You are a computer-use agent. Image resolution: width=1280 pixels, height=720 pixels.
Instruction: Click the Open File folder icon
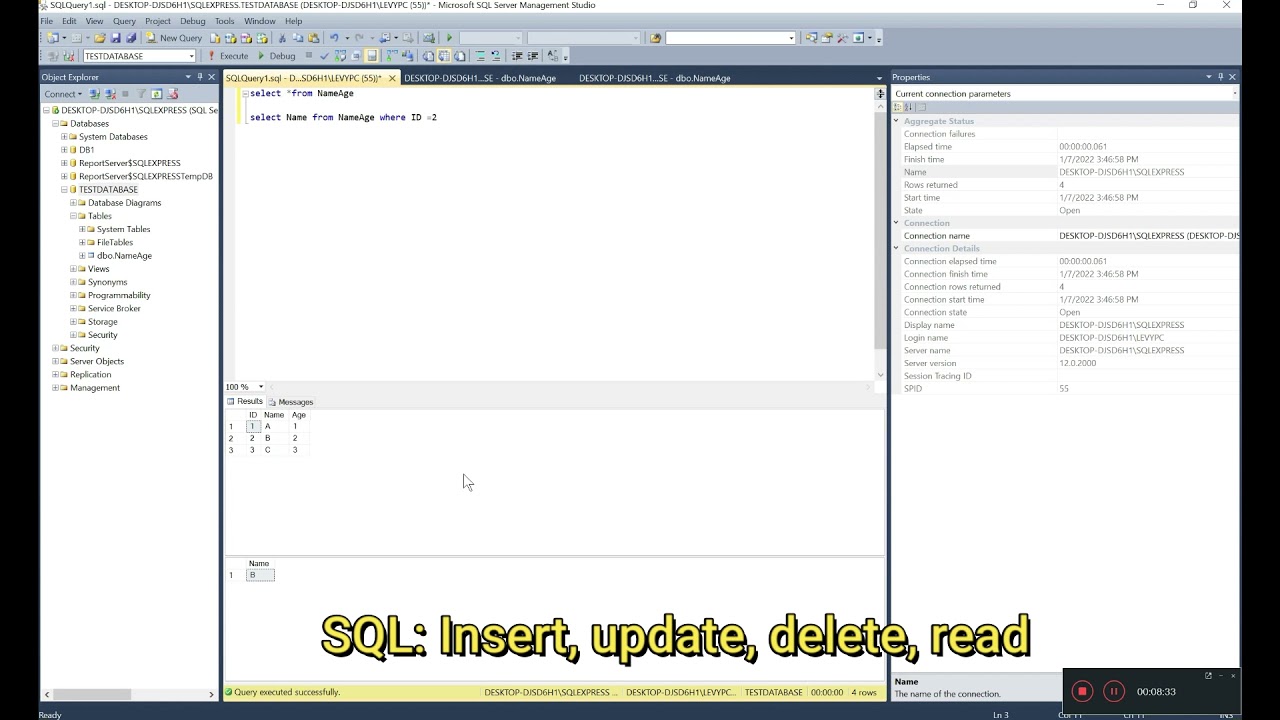point(100,38)
